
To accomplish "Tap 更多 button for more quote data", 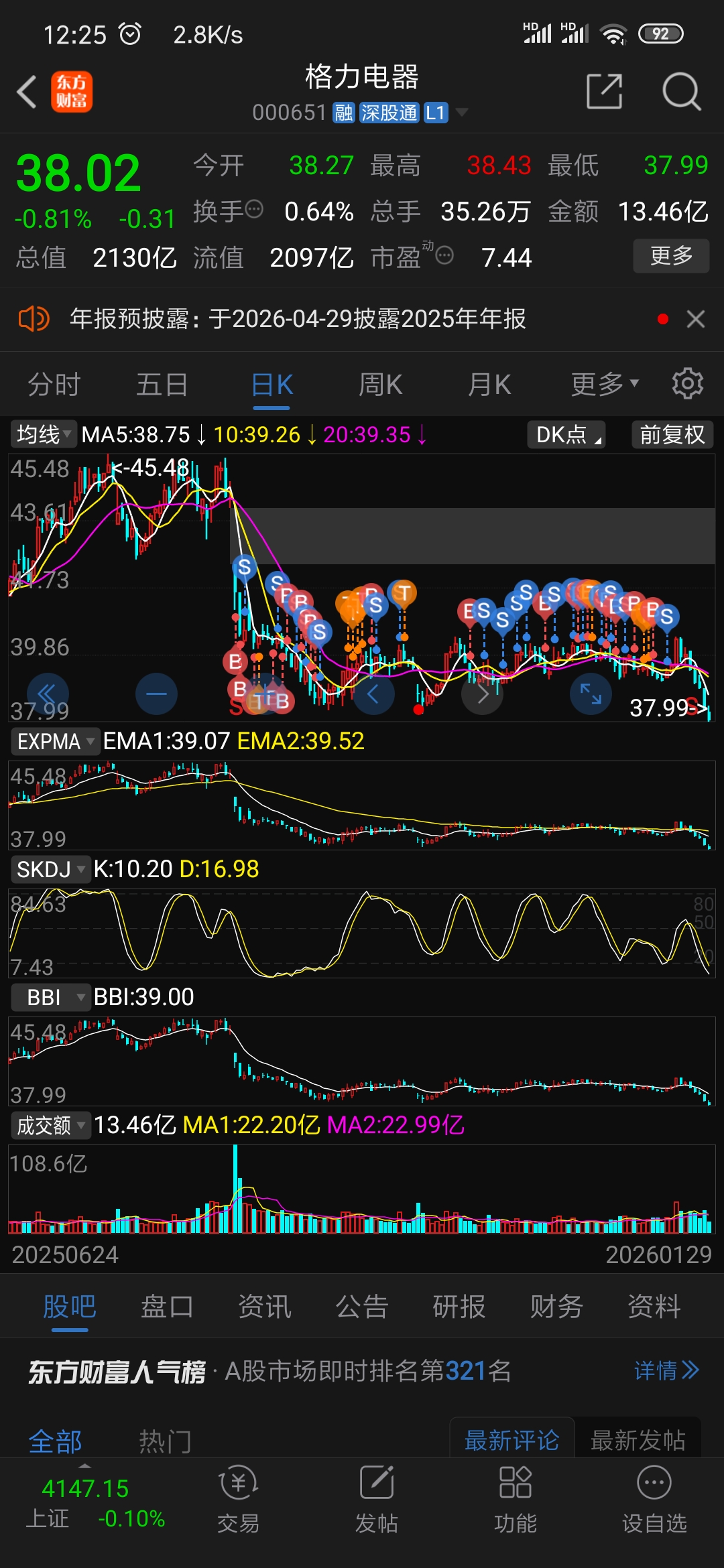I will click(671, 256).
